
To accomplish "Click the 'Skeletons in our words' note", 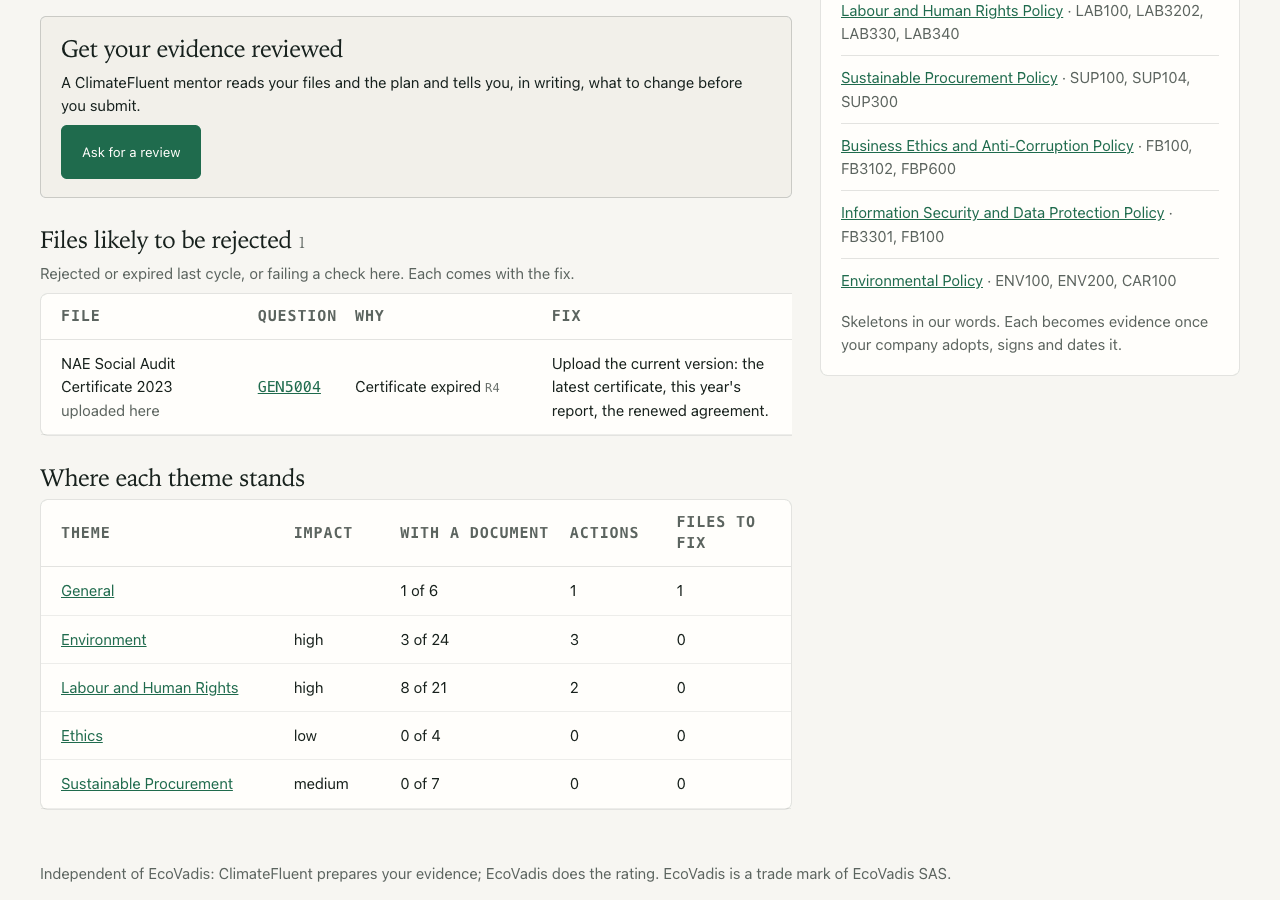I will pos(1024,333).
